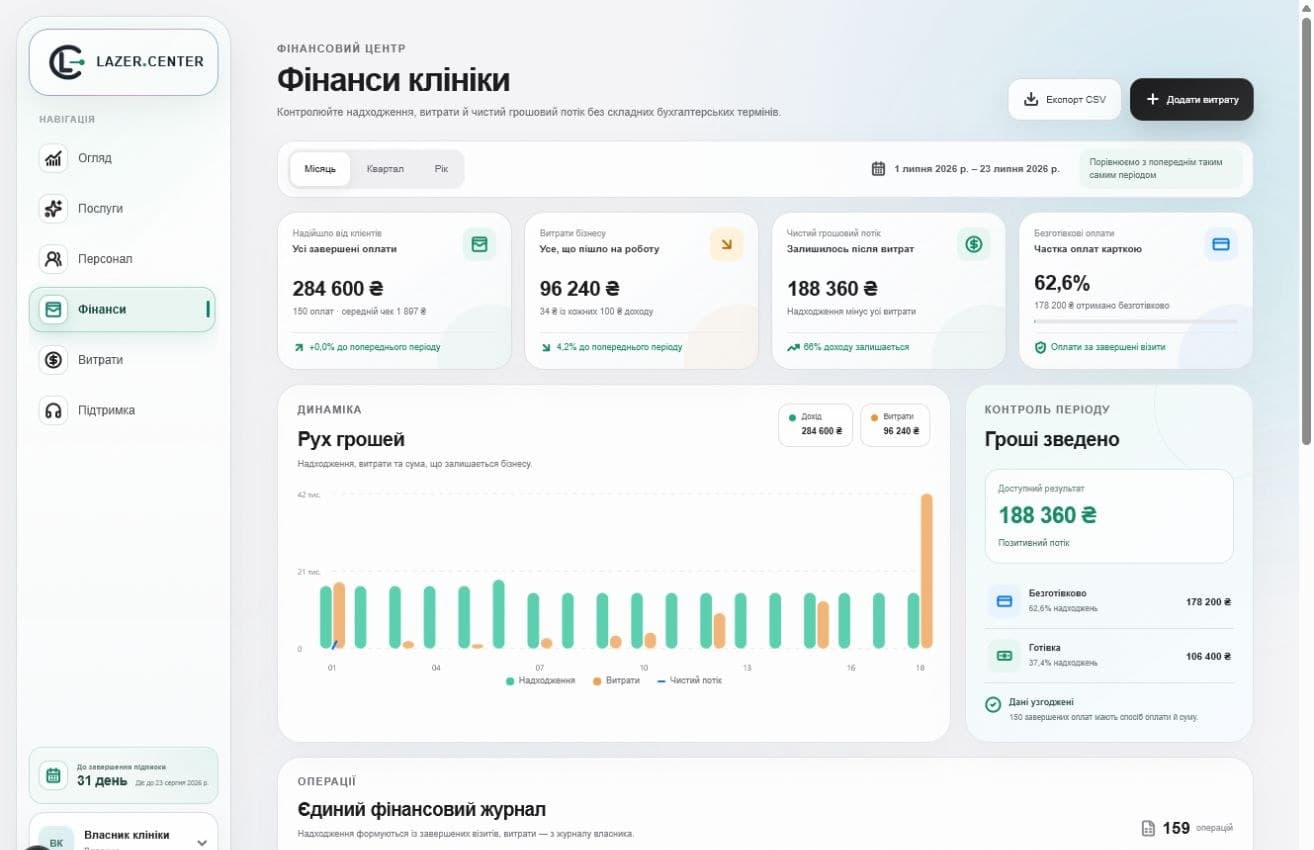This screenshot has width=1314, height=850.
Task: Click the text "+0,0% до попереднього періоду"
Action: 374,347
